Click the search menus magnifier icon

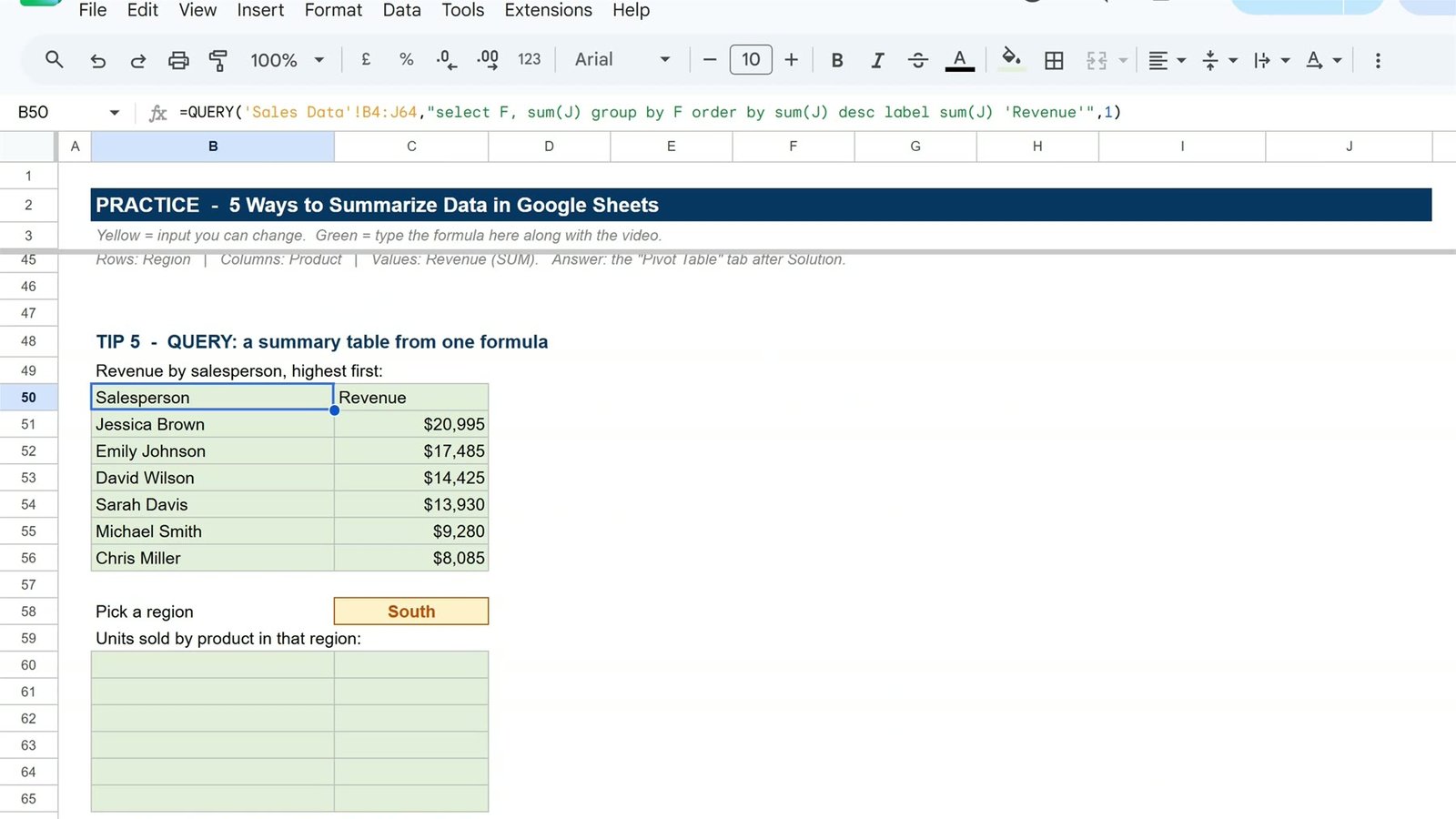[54, 60]
